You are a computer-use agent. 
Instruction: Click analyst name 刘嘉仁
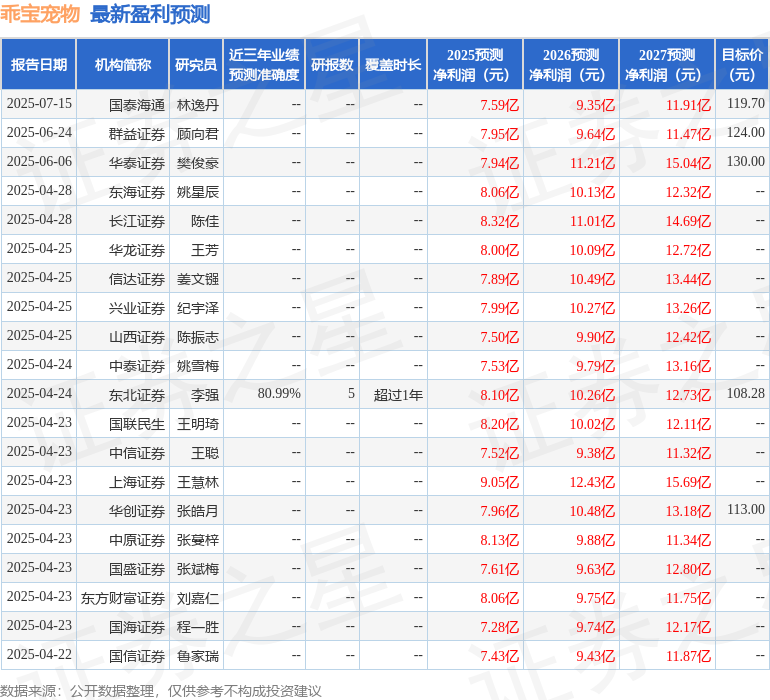[197, 598]
